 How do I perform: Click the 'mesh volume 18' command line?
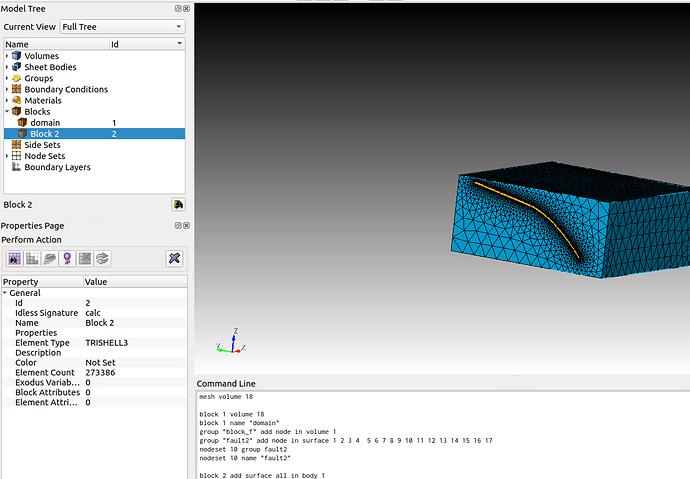click(226, 396)
